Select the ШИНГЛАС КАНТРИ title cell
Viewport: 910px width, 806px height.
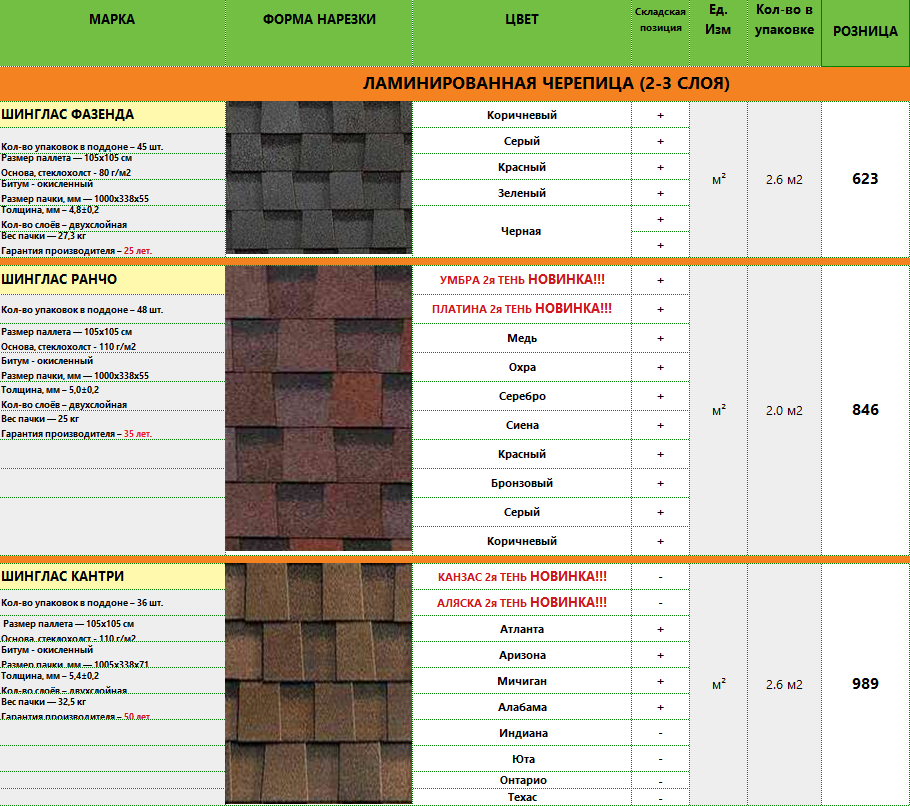tap(112, 577)
